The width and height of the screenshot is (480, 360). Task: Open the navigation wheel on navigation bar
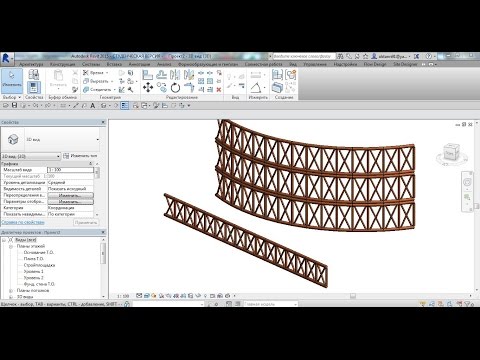pos(467,182)
